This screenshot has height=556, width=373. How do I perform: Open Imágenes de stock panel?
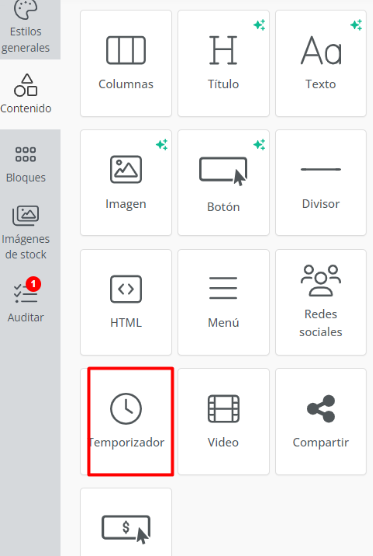[26, 232]
